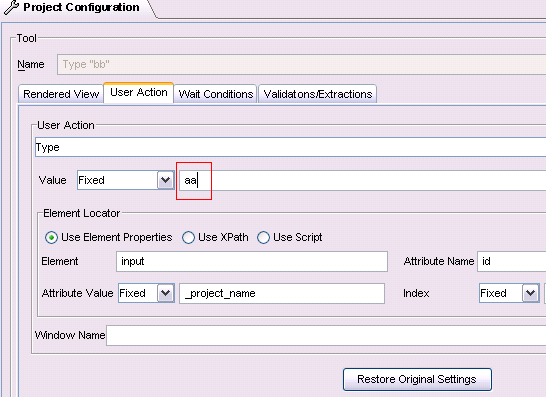Click the User Action Type field
The width and height of the screenshot is (546, 397).
pyautogui.click(x=290, y=147)
